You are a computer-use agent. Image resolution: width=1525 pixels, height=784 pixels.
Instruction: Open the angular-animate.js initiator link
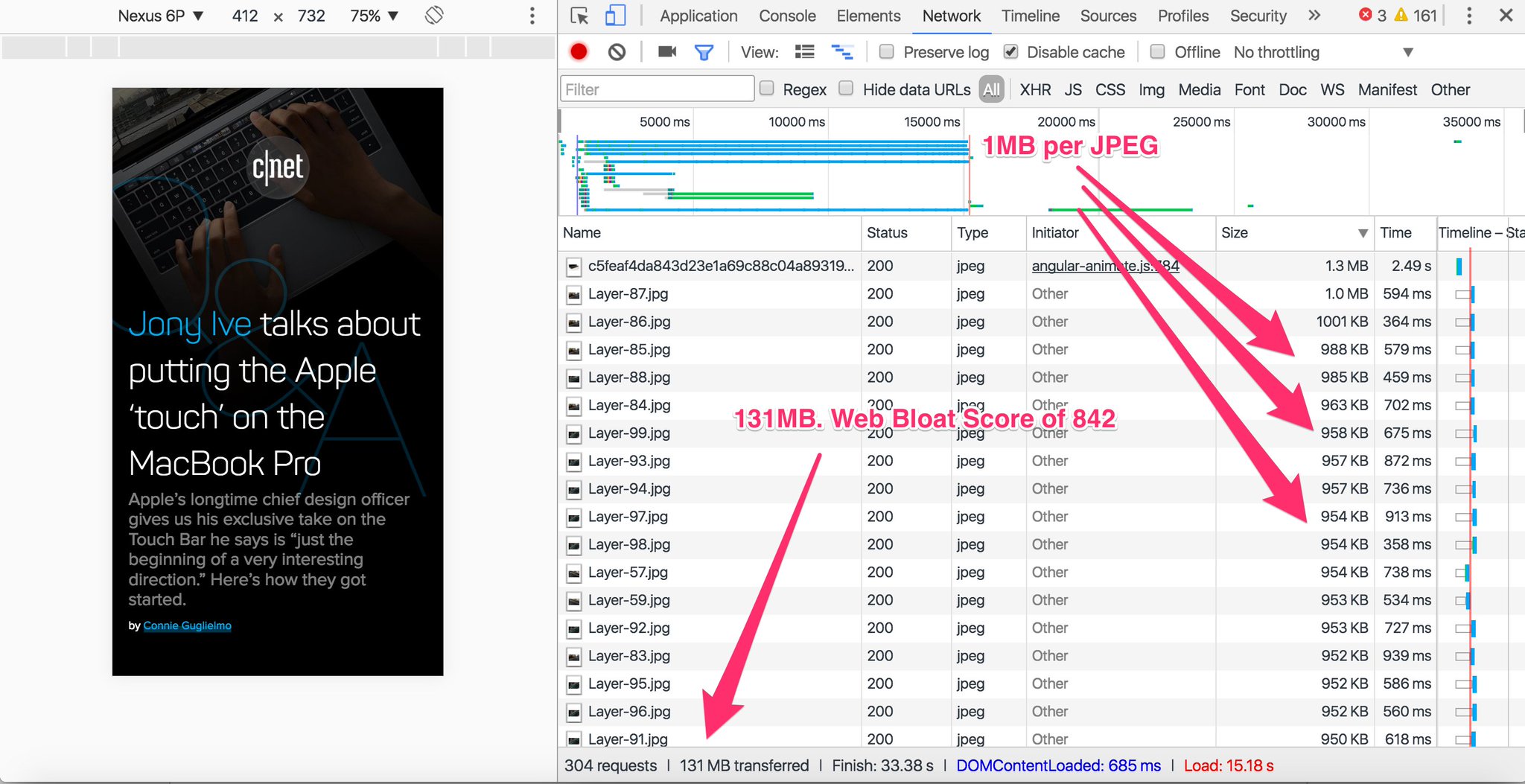tap(1105, 266)
